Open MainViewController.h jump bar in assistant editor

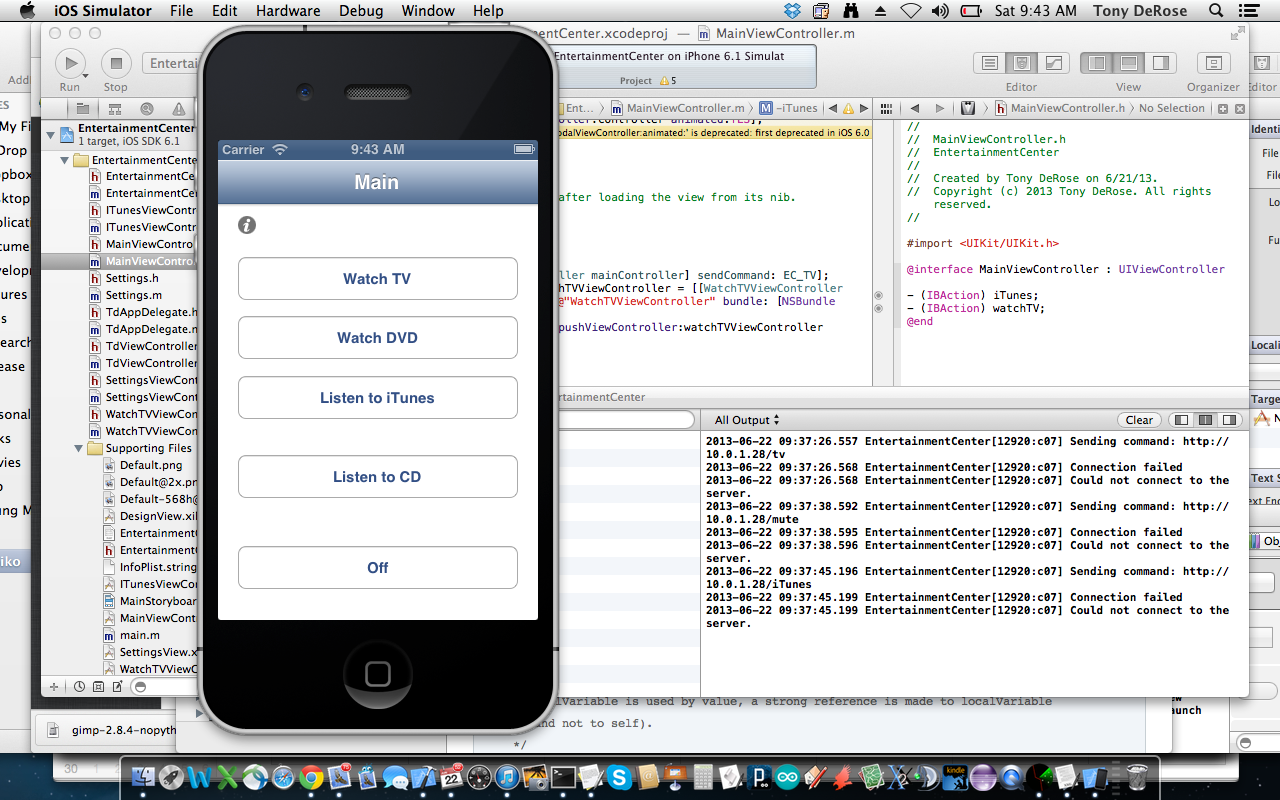point(1058,108)
